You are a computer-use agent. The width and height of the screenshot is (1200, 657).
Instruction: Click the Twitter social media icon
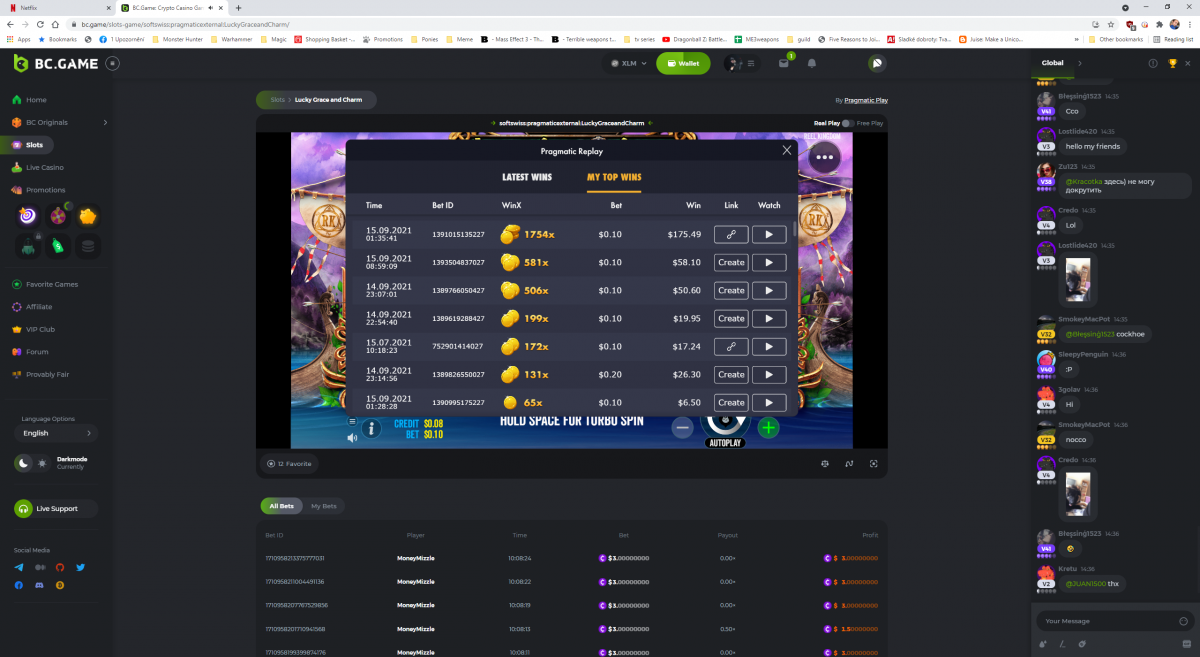click(81, 567)
